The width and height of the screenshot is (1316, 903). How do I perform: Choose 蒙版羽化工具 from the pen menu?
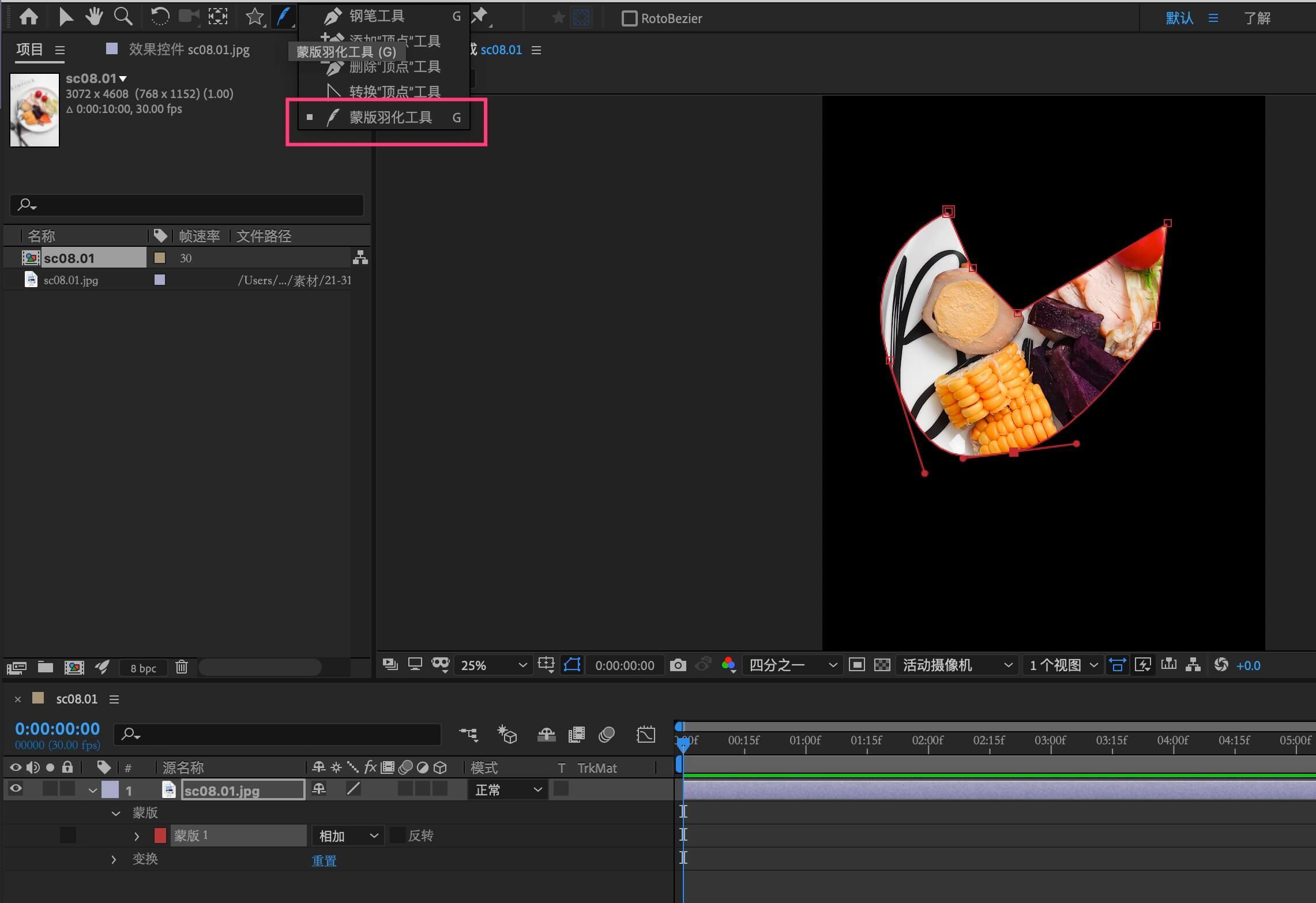click(x=390, y=118)
